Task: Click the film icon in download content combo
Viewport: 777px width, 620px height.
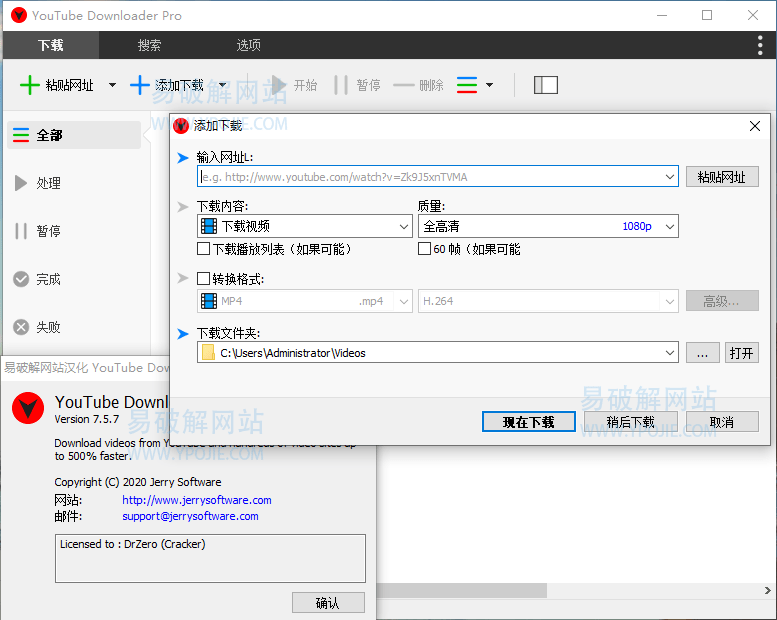Action: [209, 226]
